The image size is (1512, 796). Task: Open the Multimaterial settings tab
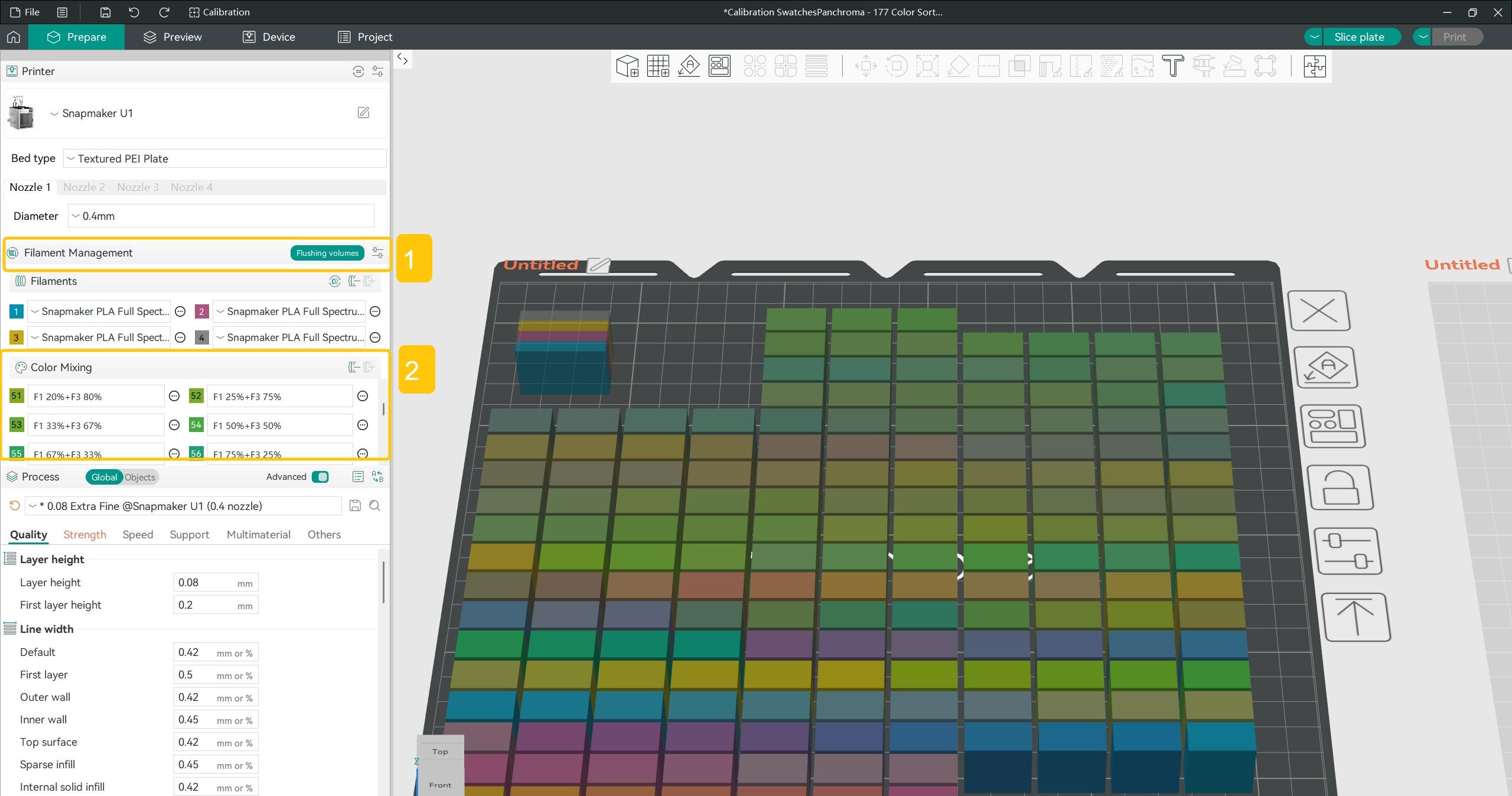tap(259, 534)
